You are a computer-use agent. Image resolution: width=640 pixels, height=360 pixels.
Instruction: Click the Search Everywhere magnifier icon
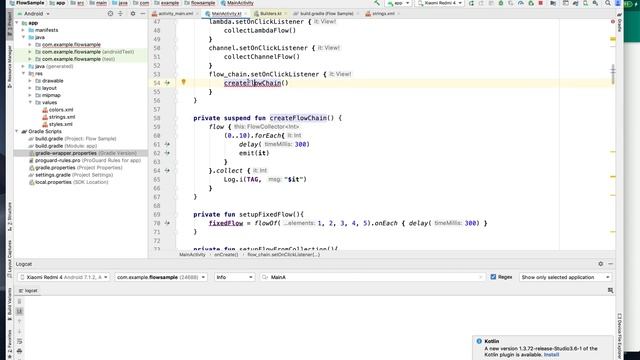click(x=608, y=3)
